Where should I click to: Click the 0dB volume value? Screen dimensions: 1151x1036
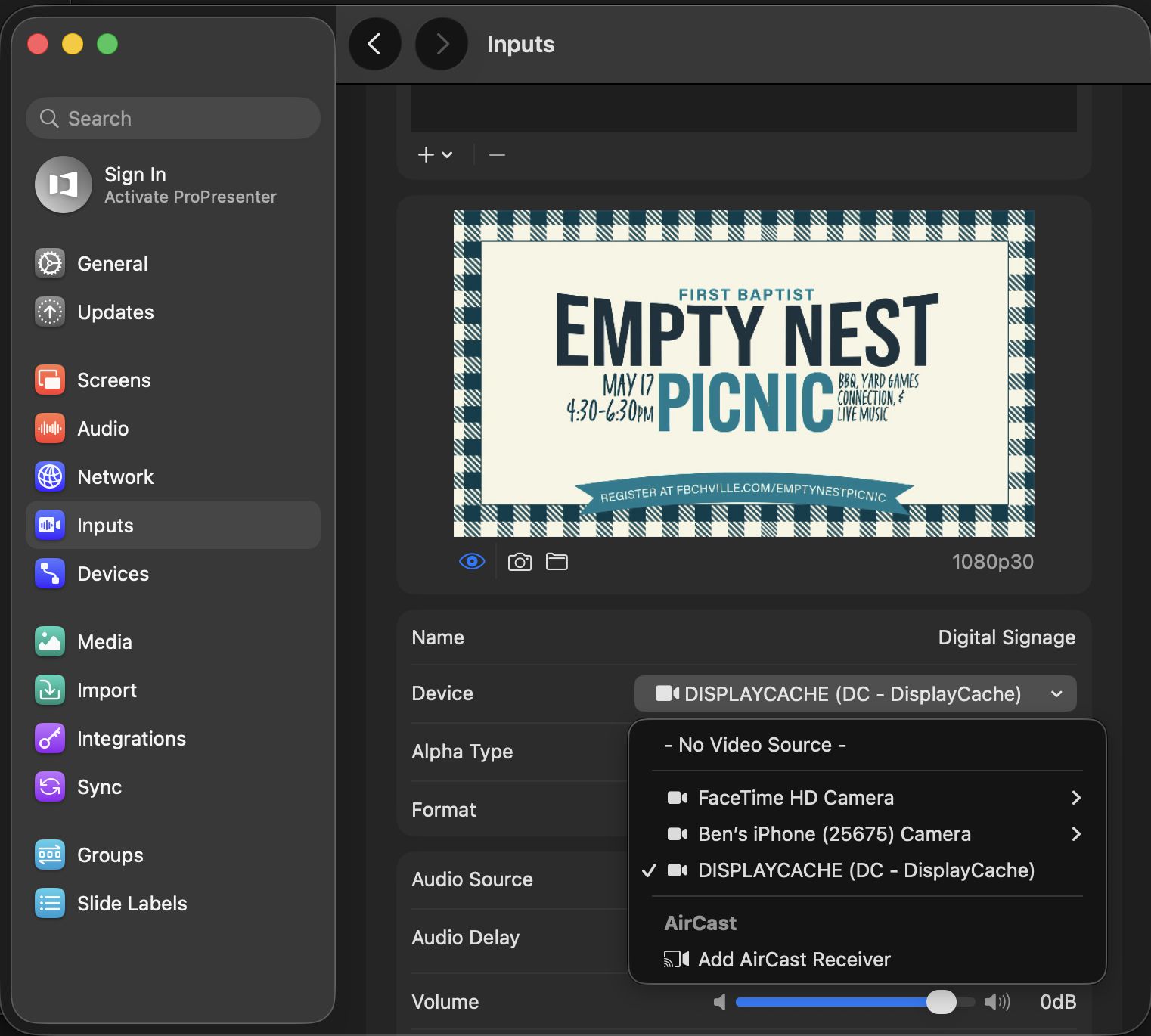(1058, 1002)
